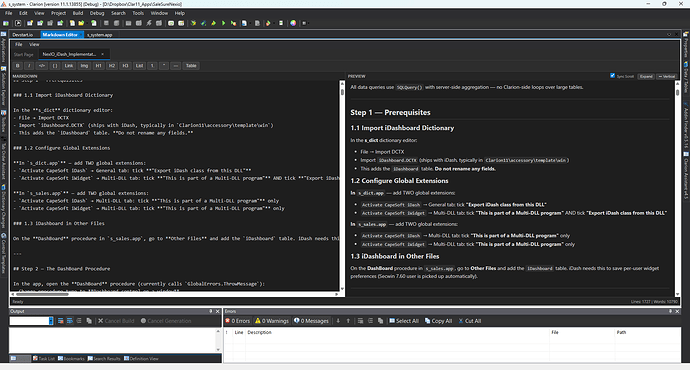Click the Italic (I) formatting button
This screenshot has height=370, width=690.
tap(29, 66)
